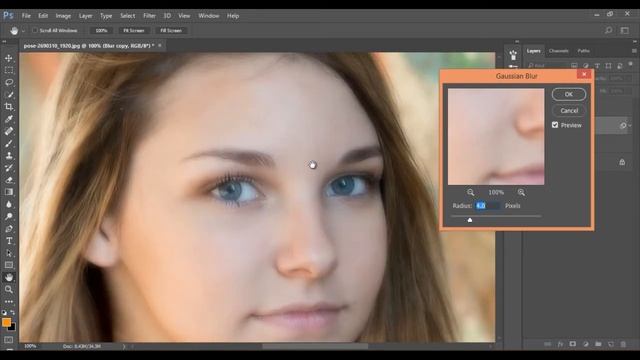Open the collapsed panel dock icon
The image size is (640, 360).
(x=513, y=54)
